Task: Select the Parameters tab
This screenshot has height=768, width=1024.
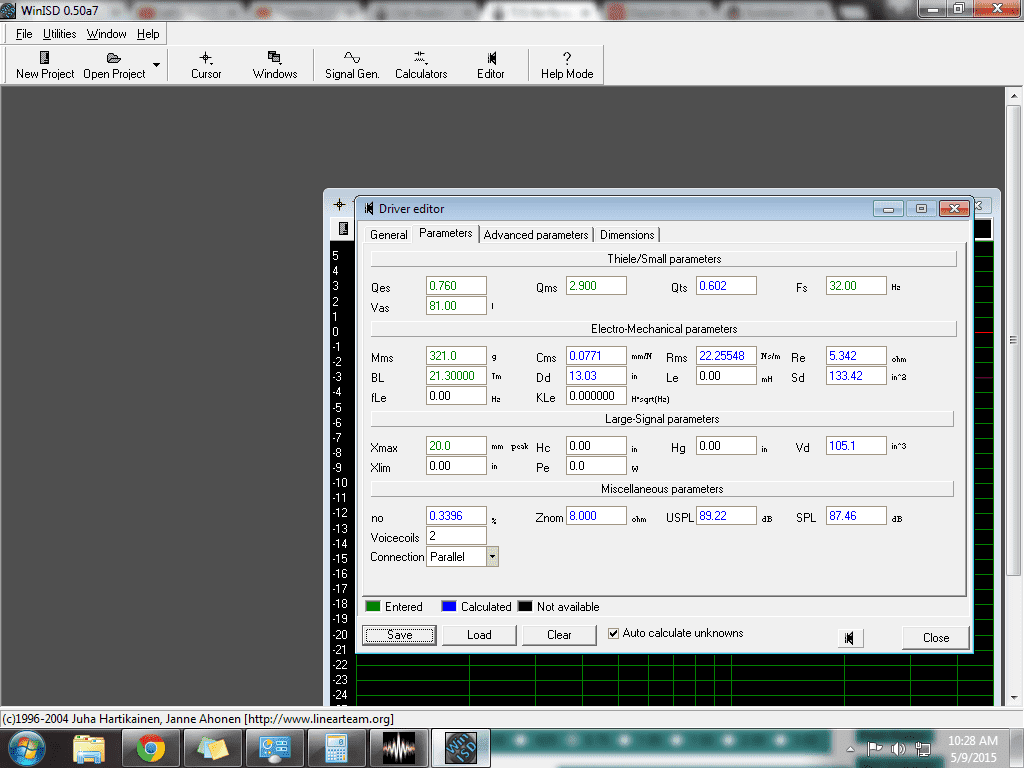Action: 445,233
